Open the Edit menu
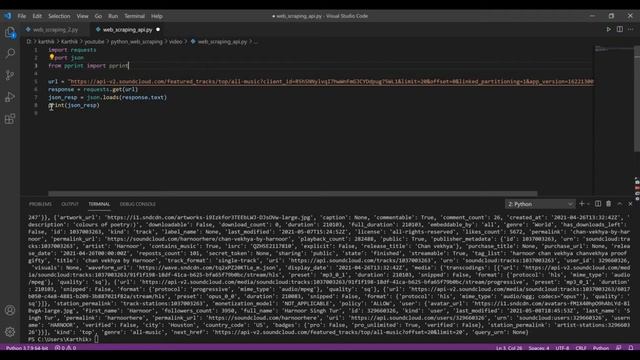Viewport: 640px width, 360px height. pyautogui.click(x=37, y=16)
